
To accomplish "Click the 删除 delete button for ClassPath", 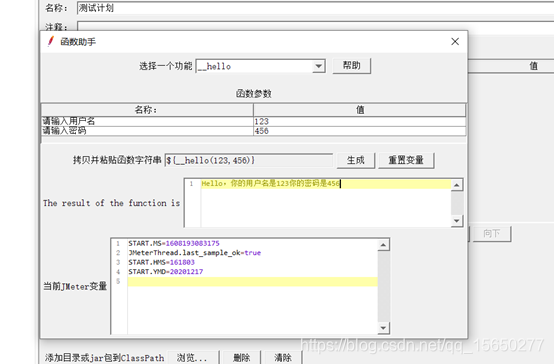I will 242,357.
